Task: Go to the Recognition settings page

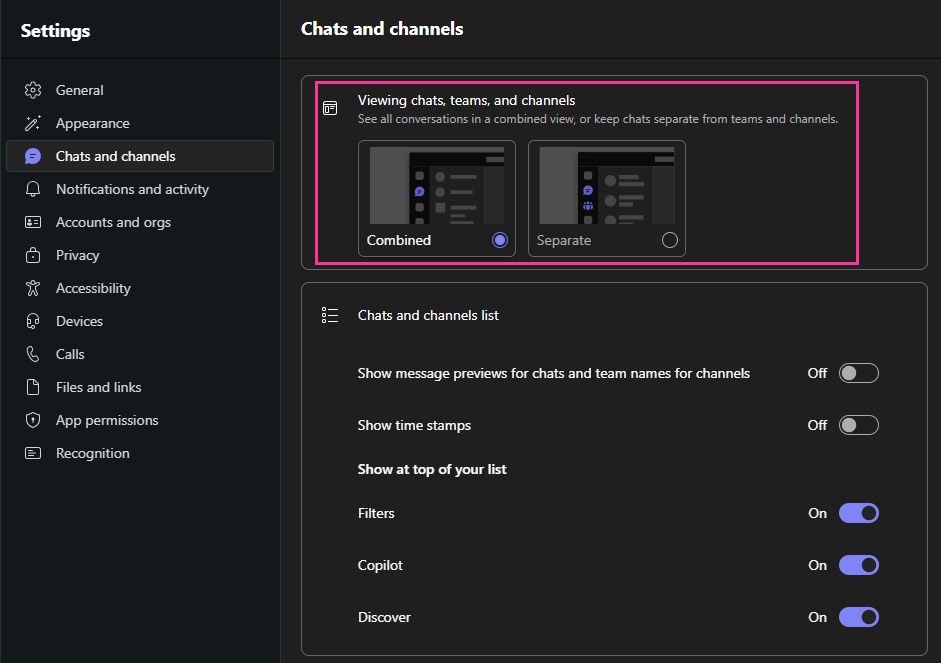Action: (x=92, y=453)
